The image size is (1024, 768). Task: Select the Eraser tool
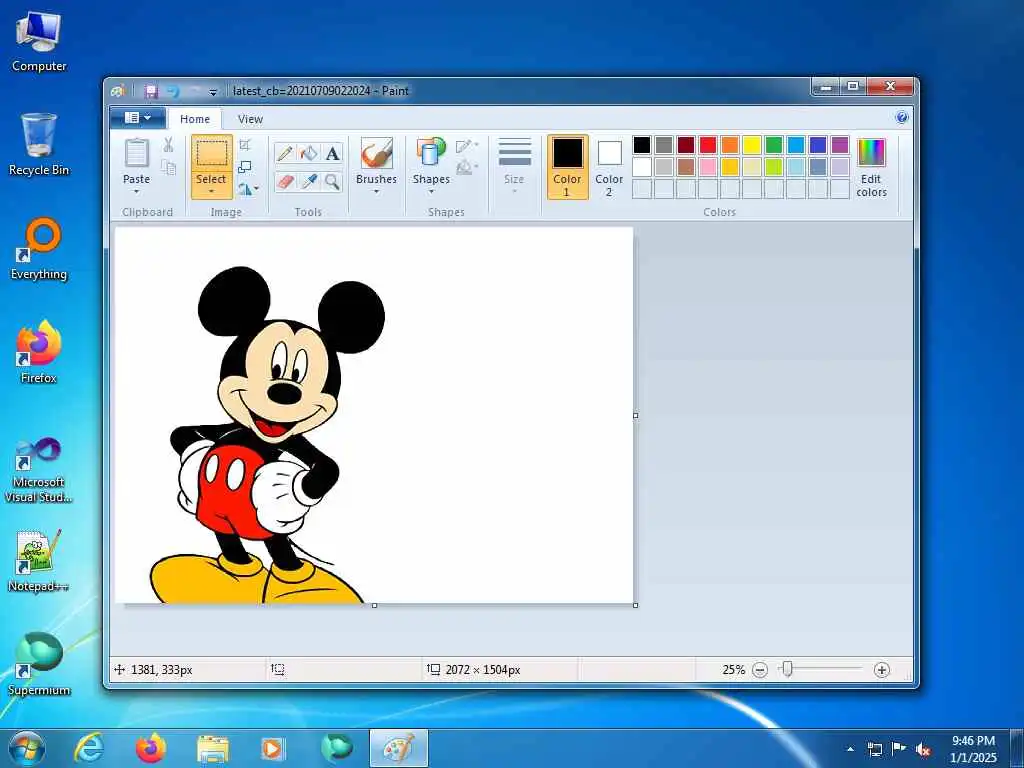click(x=285, y=181)
